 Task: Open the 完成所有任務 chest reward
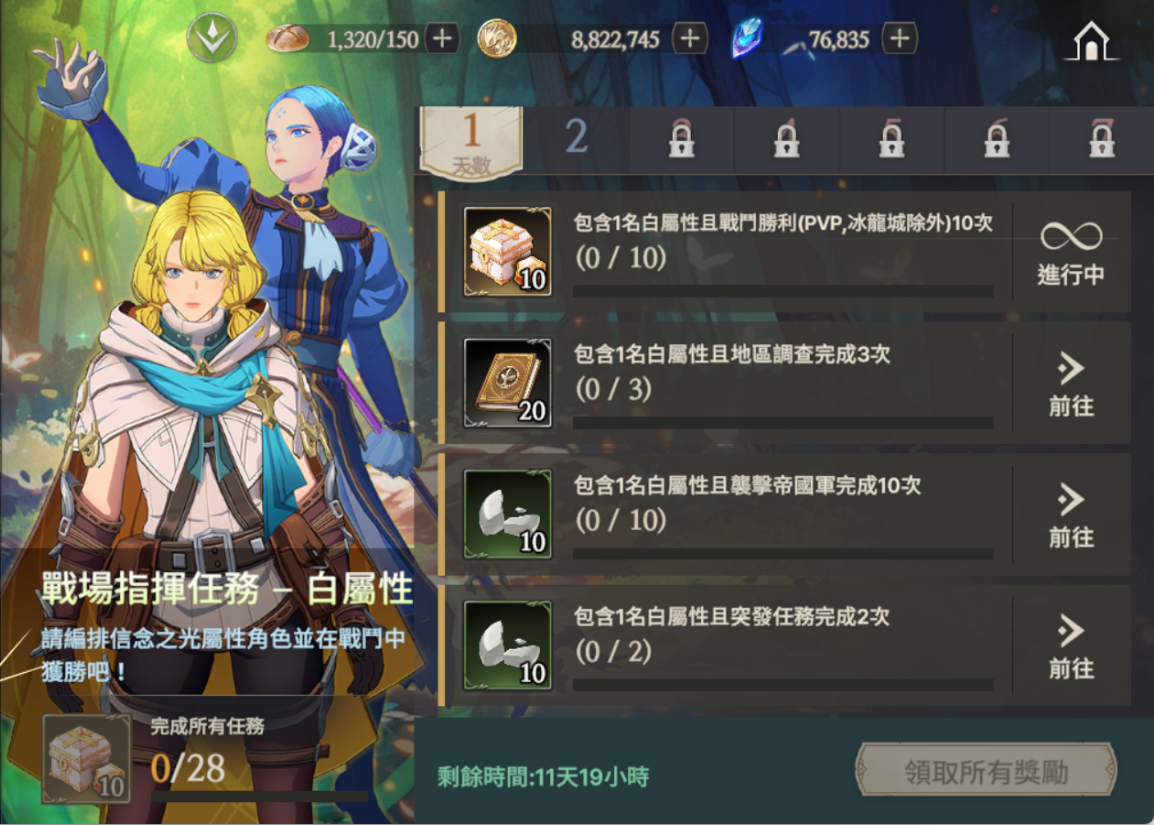coord(87,759)
